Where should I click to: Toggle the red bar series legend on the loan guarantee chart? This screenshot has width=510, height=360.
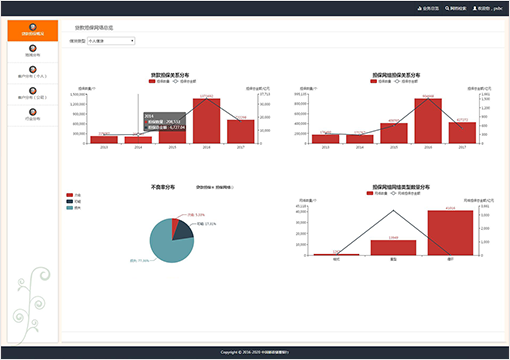(159, 81)
